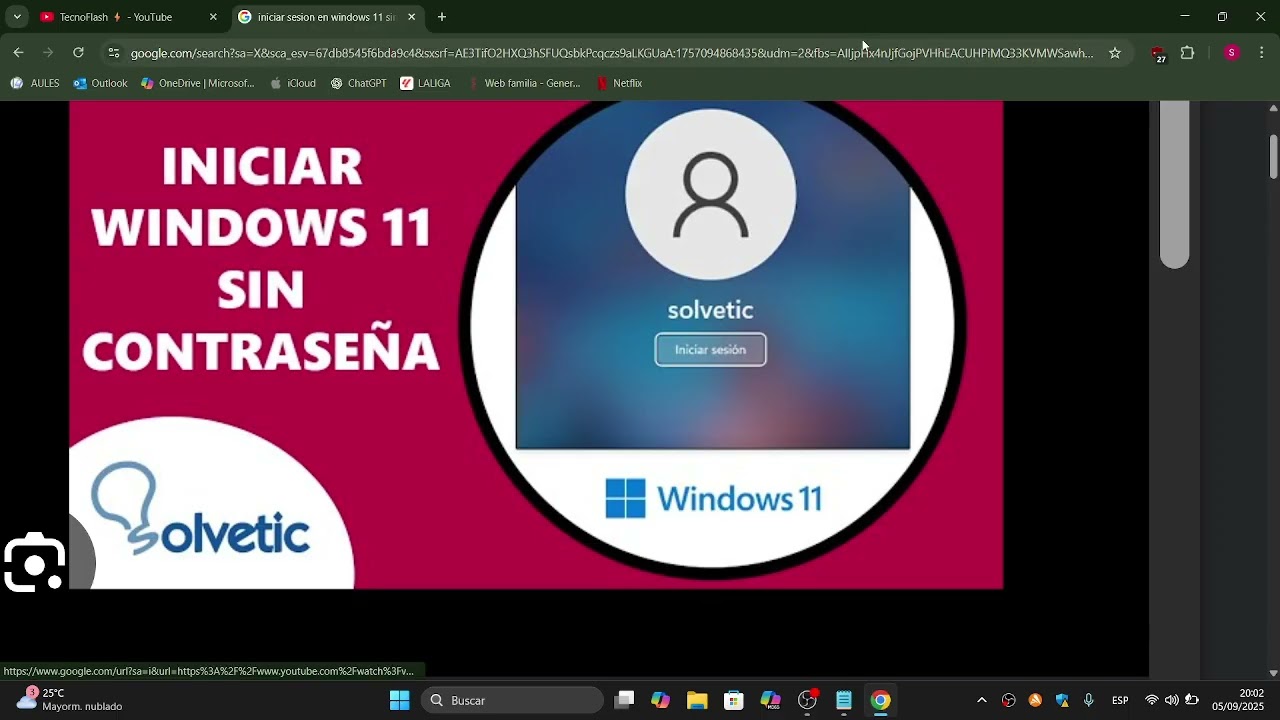Search the image with Google Lens icon
The height and width of the screenshot is (720, 1280).
coord(34,563)
